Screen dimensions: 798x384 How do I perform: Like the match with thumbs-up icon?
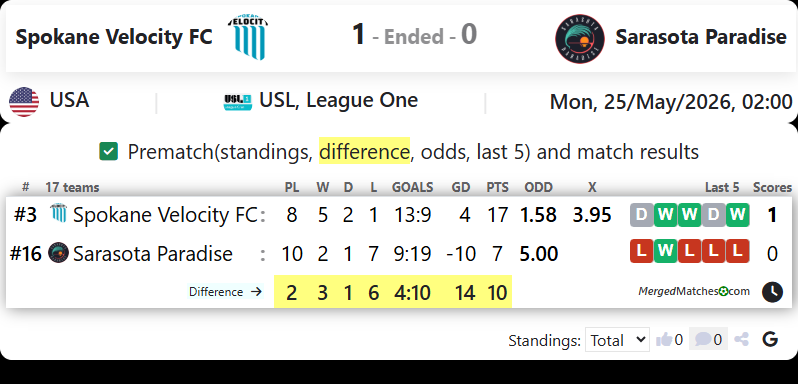pyautogui.click(x=664, y=339)
